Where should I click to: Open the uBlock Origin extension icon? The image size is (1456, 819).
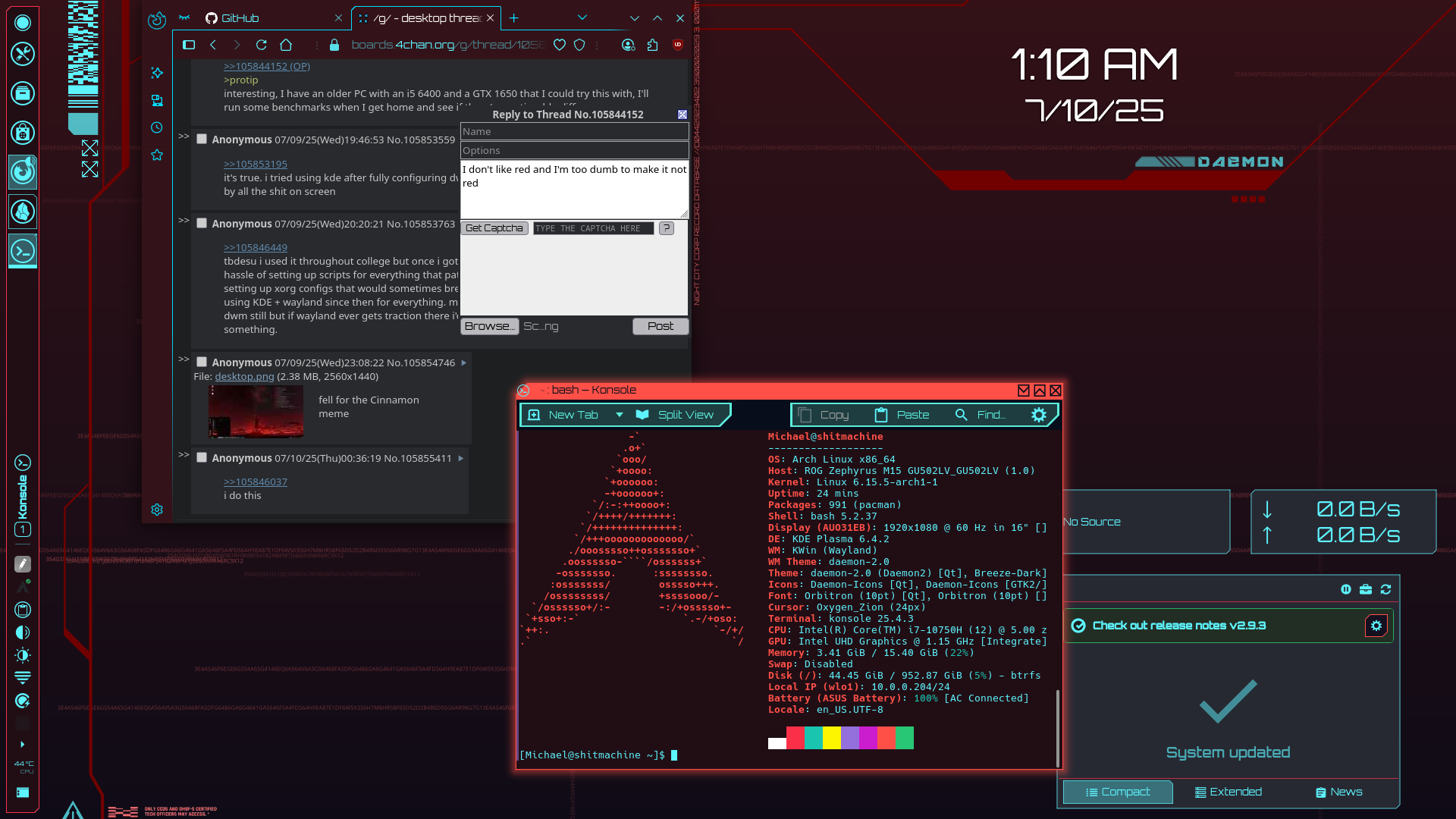(678, 45)
